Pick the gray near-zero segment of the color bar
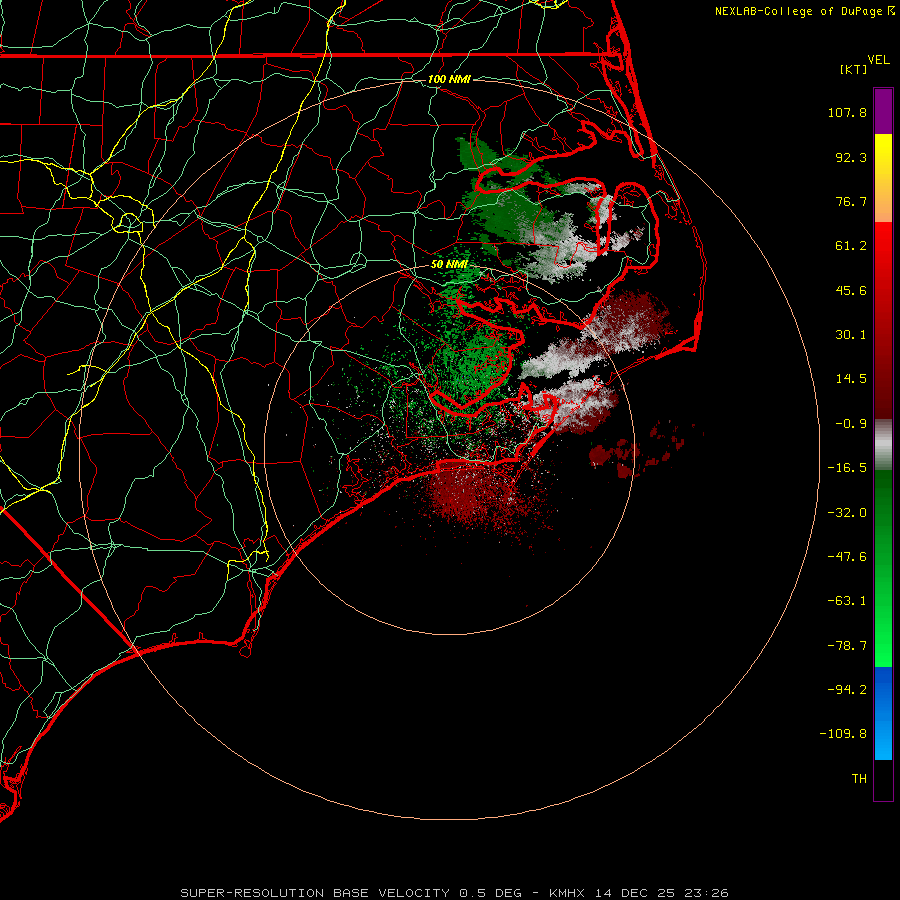The image size is (900, 900). point(883,445)
